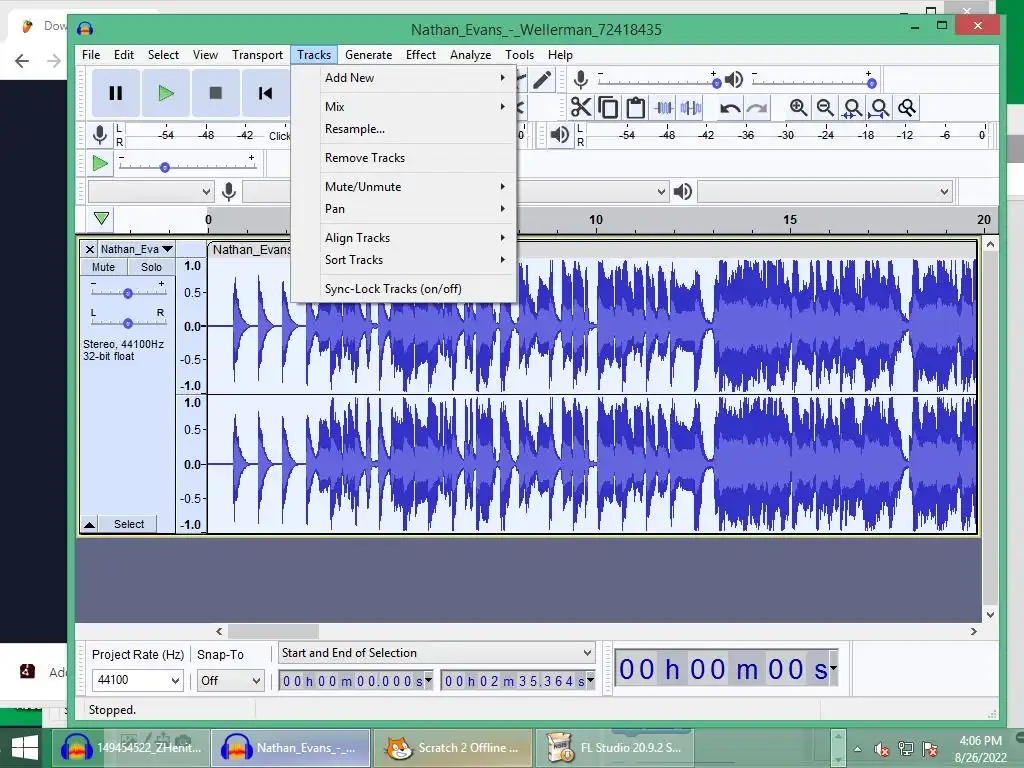Open the audio host dropdown

click(150, 191)
